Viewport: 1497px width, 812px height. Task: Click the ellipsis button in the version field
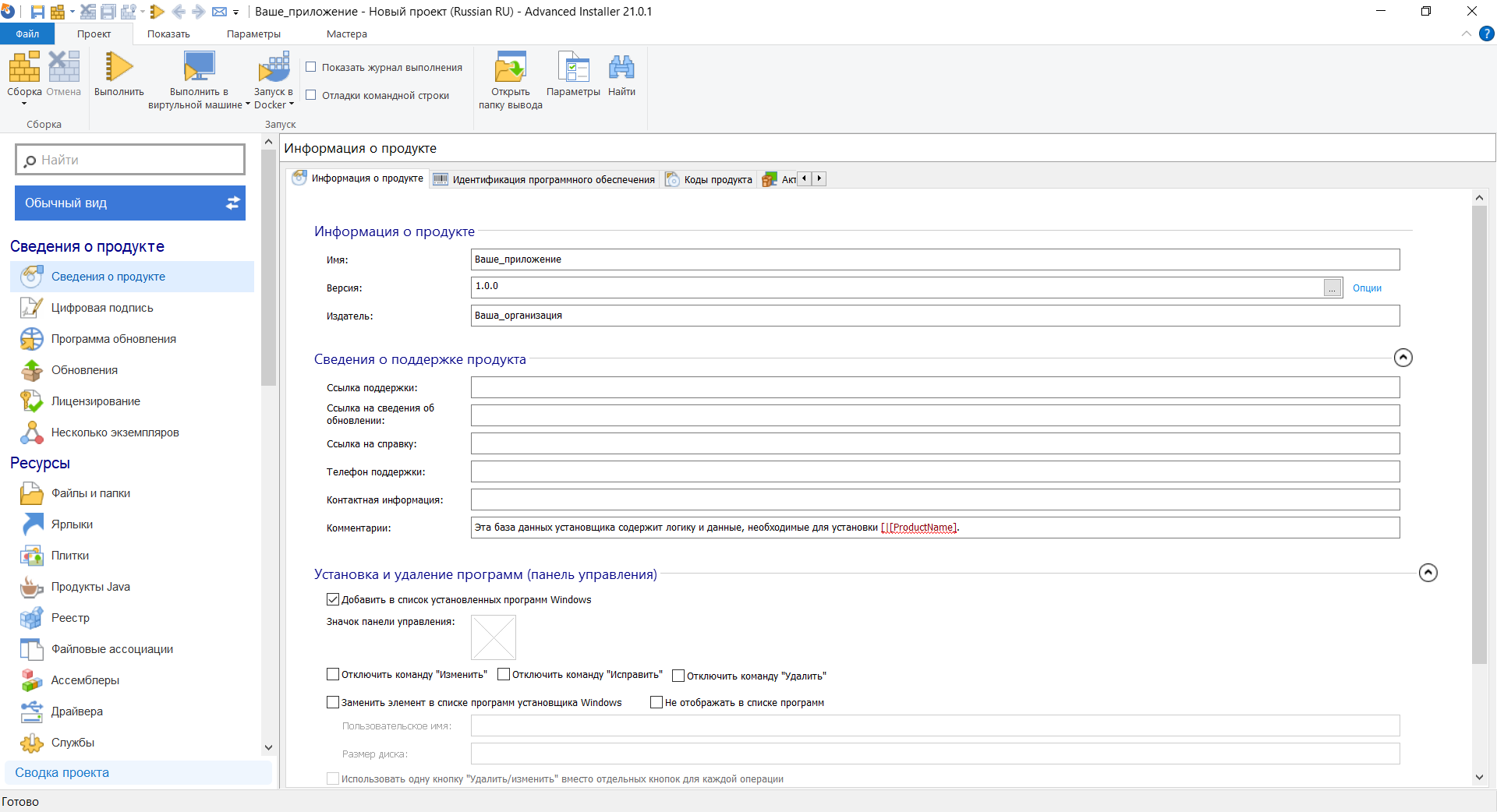1332,288
